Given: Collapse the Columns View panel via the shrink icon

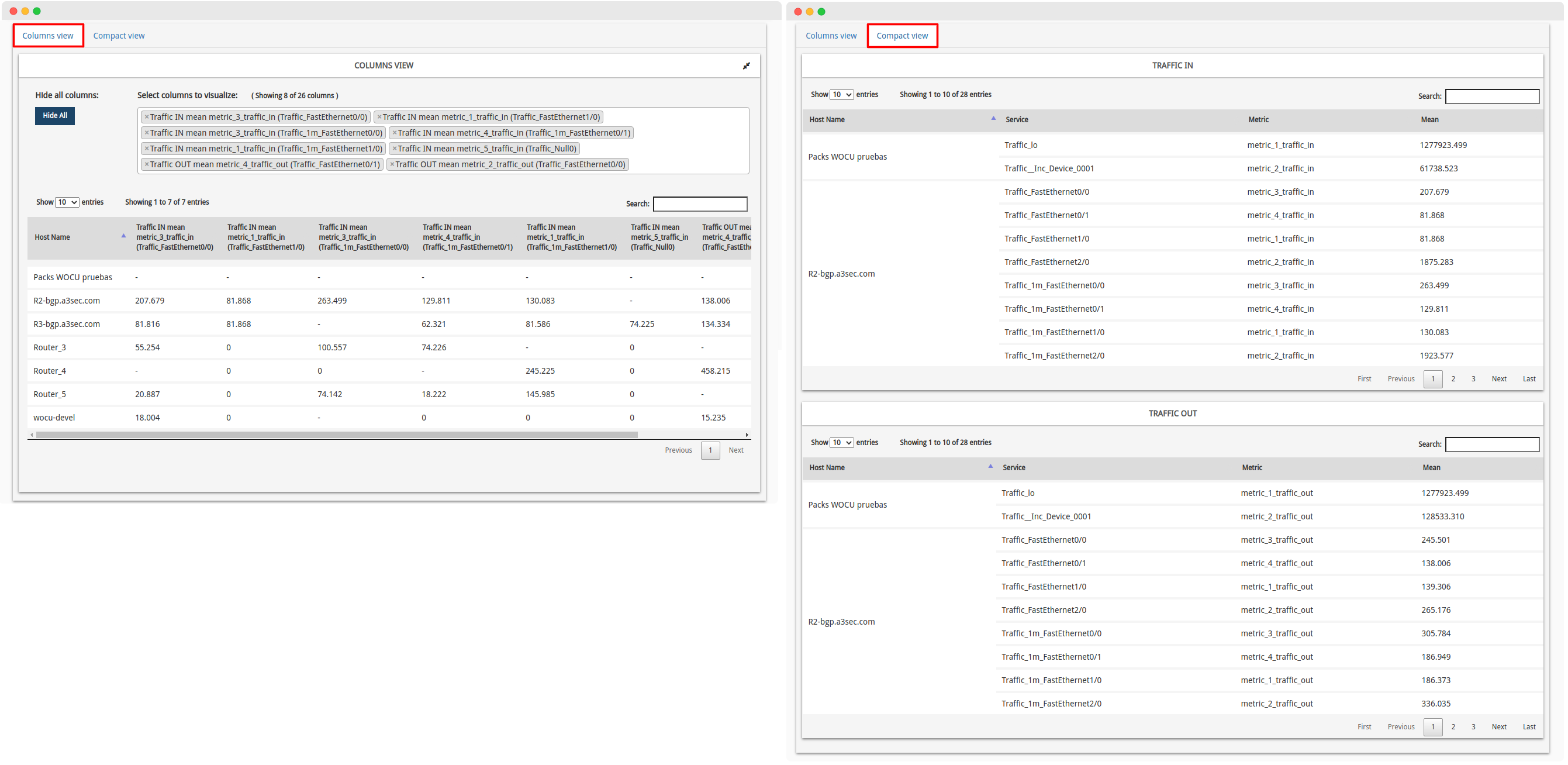Looking at the screenshot, I should click(x=746, y=66).
